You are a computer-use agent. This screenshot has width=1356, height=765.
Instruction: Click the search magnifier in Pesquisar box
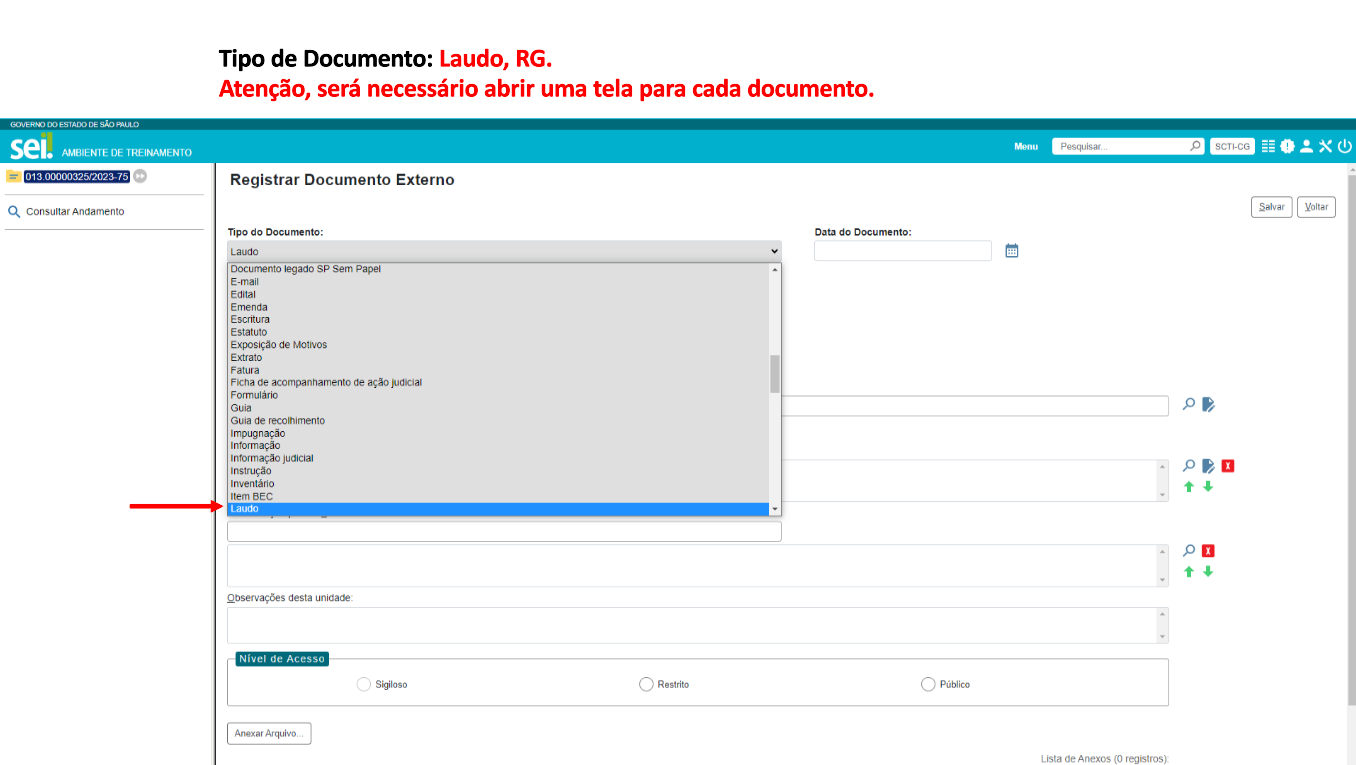1195,146
